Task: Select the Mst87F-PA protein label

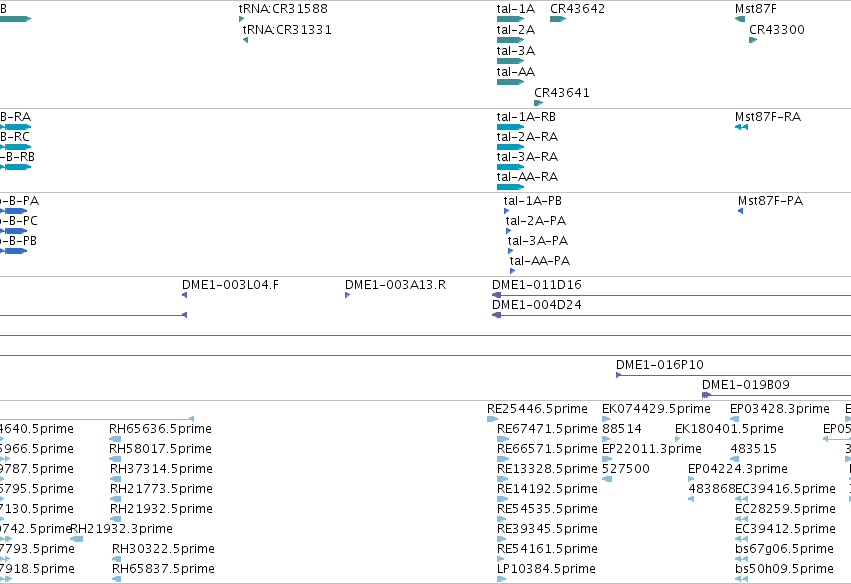Action: pyautogui.click(x=770, y=201)
